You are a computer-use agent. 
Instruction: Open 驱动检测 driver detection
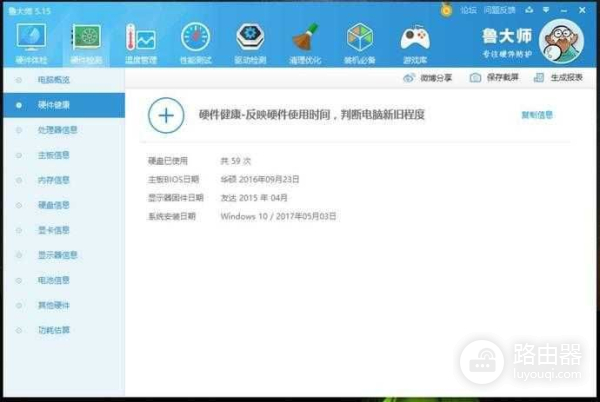(250, 40)
